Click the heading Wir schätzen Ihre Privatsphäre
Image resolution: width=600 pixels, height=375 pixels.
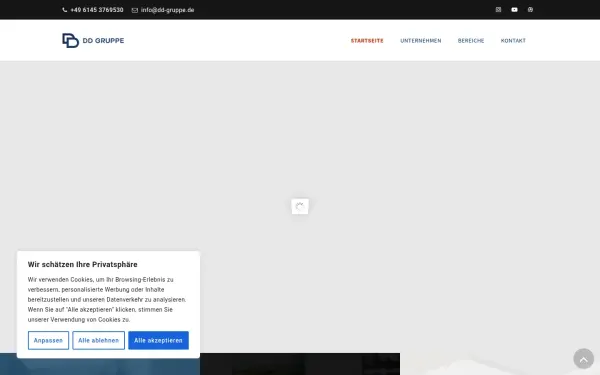[82, 264]
